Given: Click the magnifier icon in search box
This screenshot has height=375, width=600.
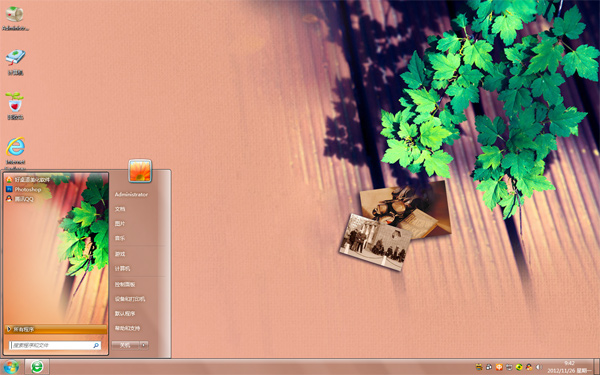Looking at the screenshot, I should tap(96, 346).
